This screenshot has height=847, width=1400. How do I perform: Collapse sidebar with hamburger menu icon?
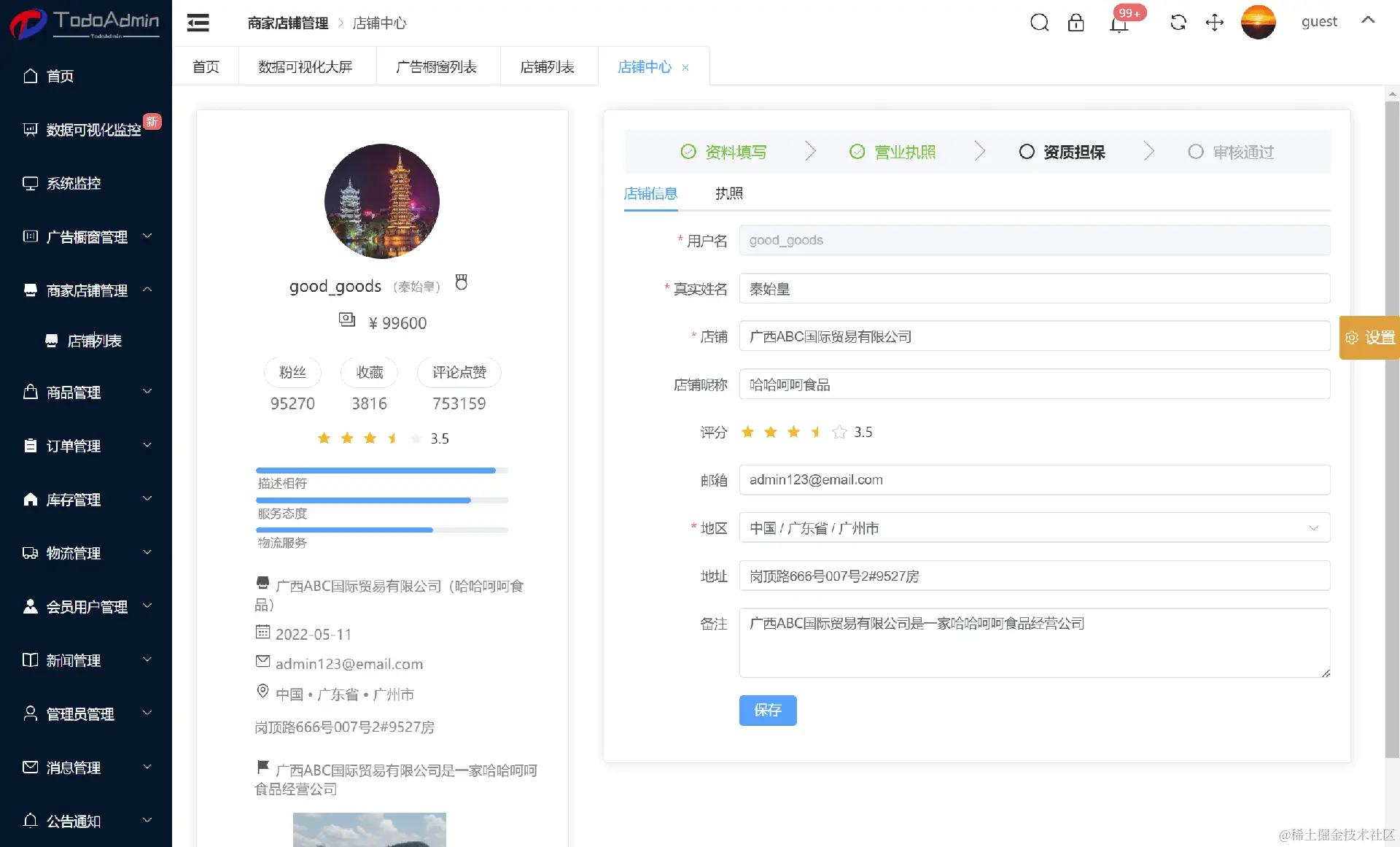coord(198,23)
